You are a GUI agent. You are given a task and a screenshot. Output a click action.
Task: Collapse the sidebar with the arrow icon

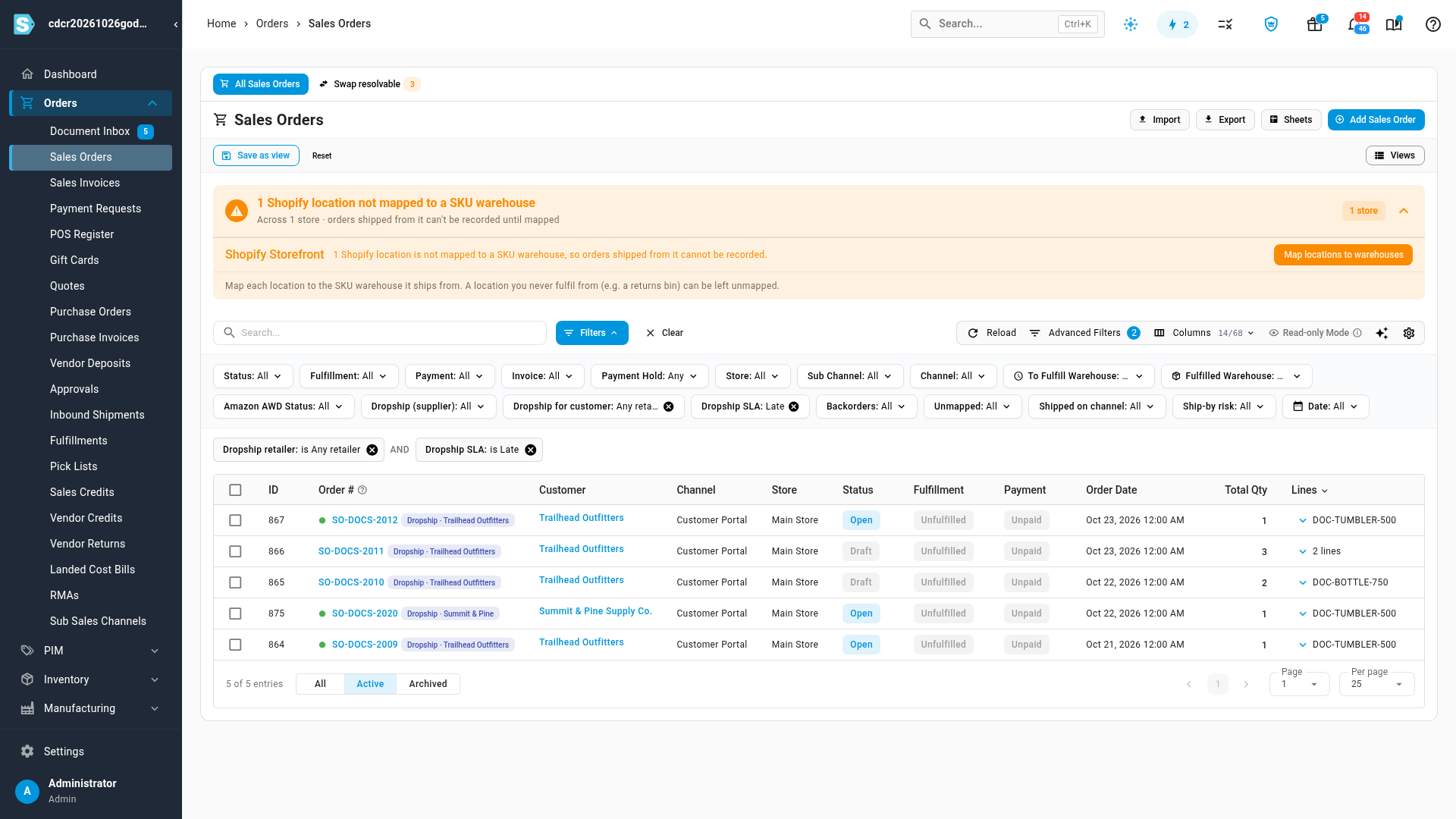pos(176,24)
